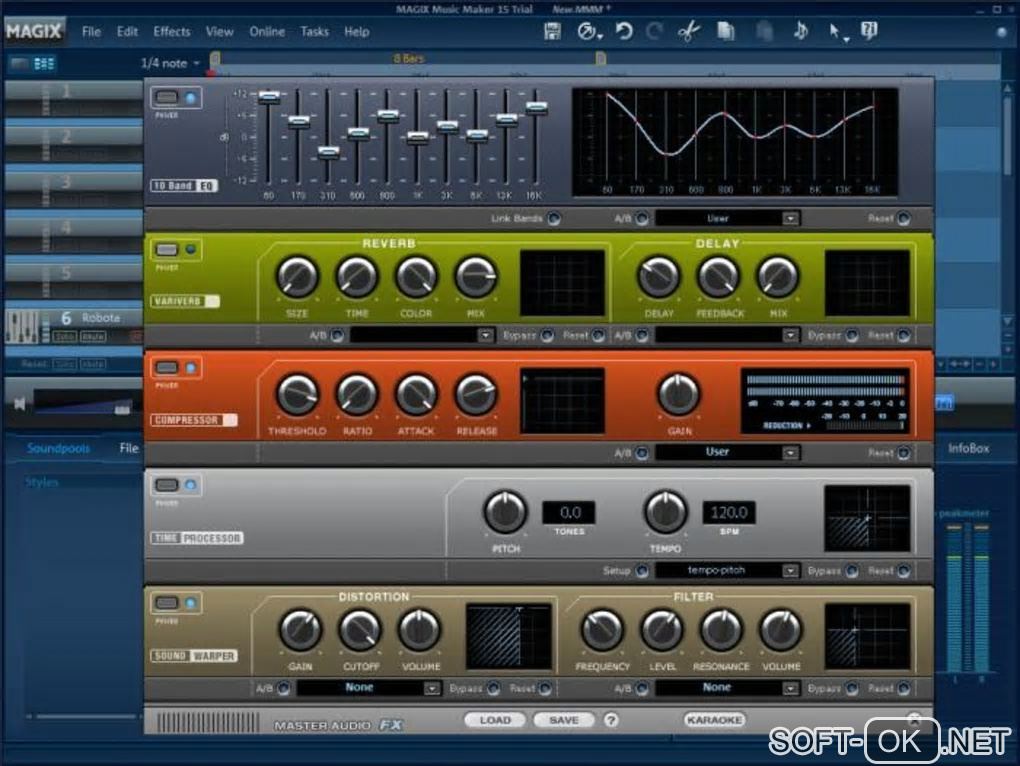Click the 310 Hz EQ band slider

tap(328, 152)
